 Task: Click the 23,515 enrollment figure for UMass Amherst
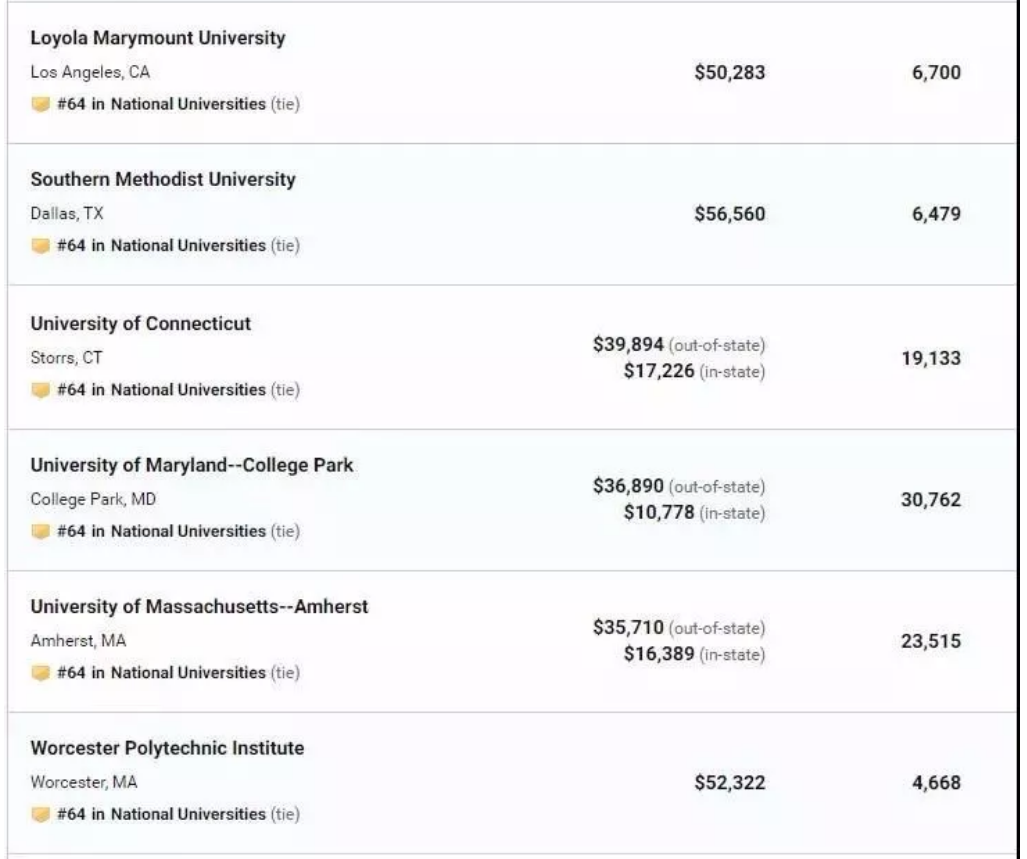click(930, 641)
